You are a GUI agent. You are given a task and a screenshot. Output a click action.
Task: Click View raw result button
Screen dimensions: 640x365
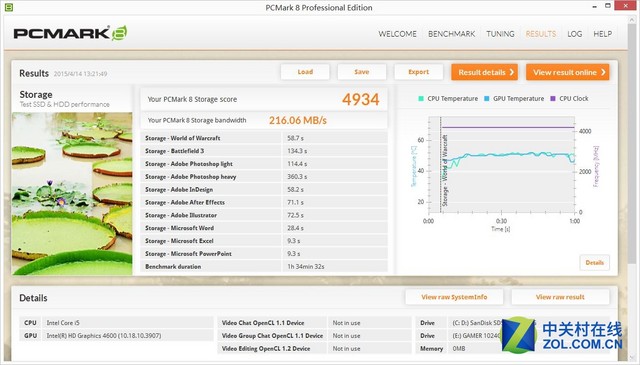point(560,297)
